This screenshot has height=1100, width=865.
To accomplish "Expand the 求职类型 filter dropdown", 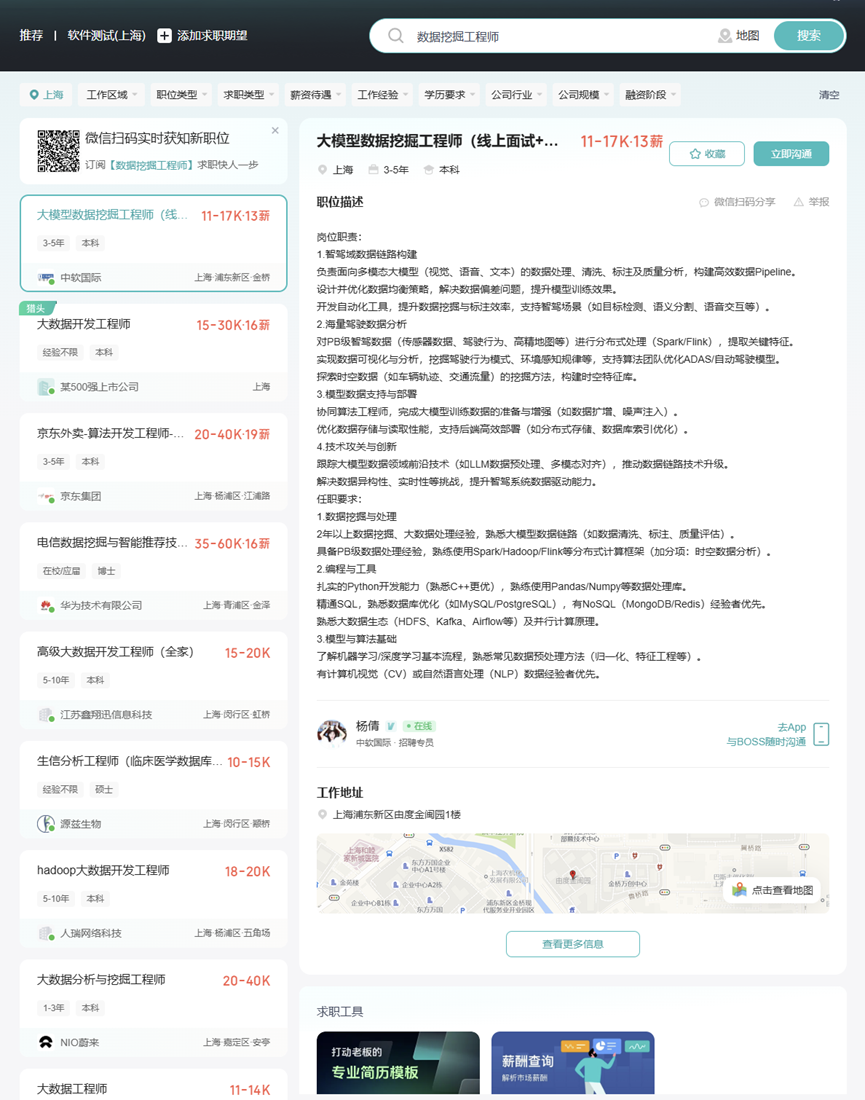I will point(248,95).
